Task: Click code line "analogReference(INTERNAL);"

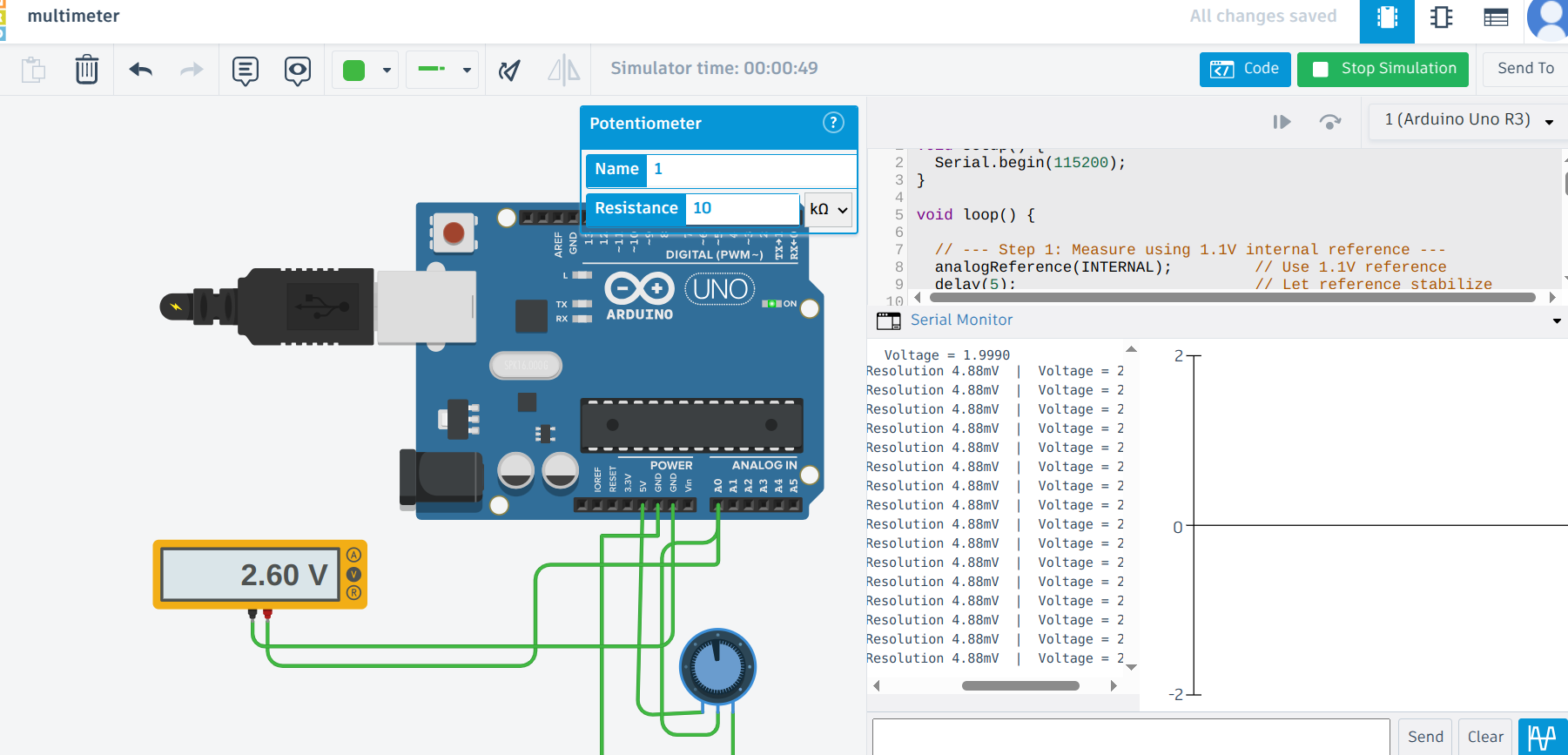Action: click(1053, 267)
